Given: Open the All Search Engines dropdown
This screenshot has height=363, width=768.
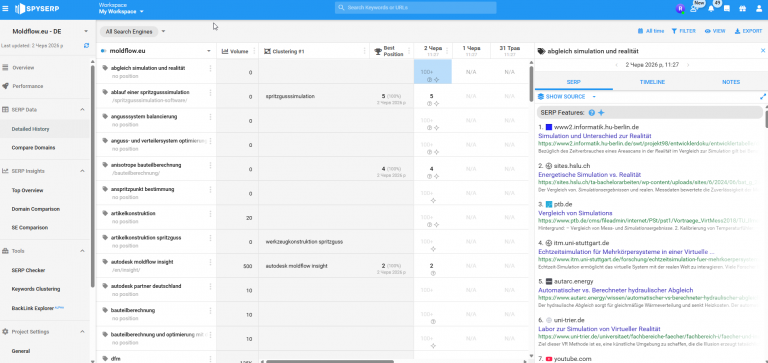Looking at the screenshot, I should (x=133, y=31).
